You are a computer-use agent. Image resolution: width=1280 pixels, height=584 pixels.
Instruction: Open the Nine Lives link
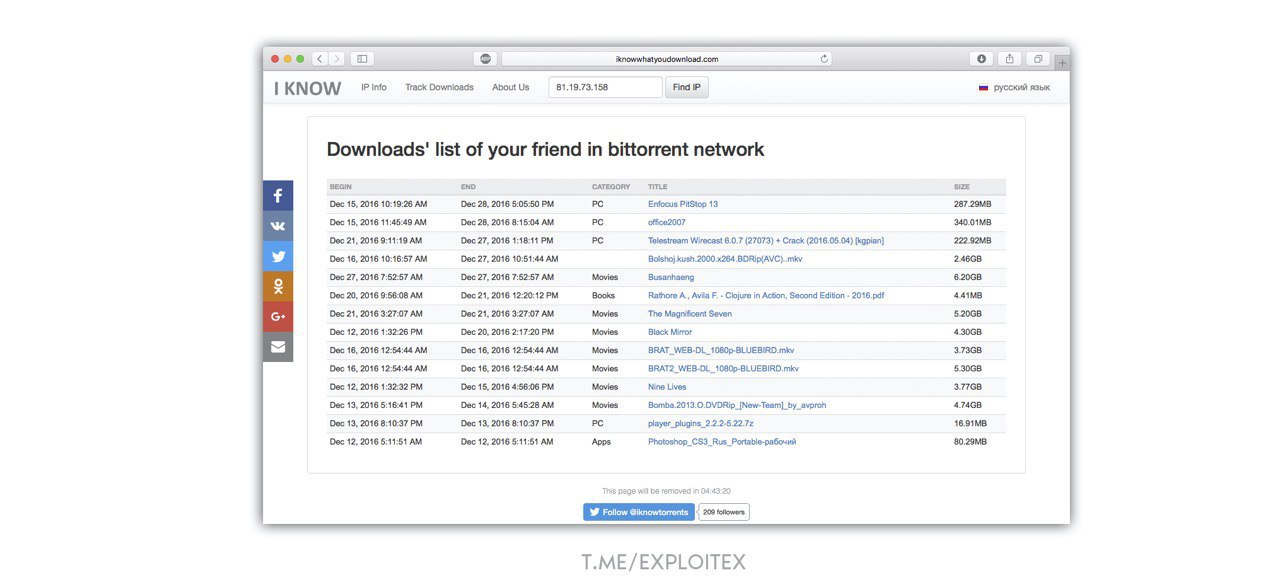click(x=667, y=387)
